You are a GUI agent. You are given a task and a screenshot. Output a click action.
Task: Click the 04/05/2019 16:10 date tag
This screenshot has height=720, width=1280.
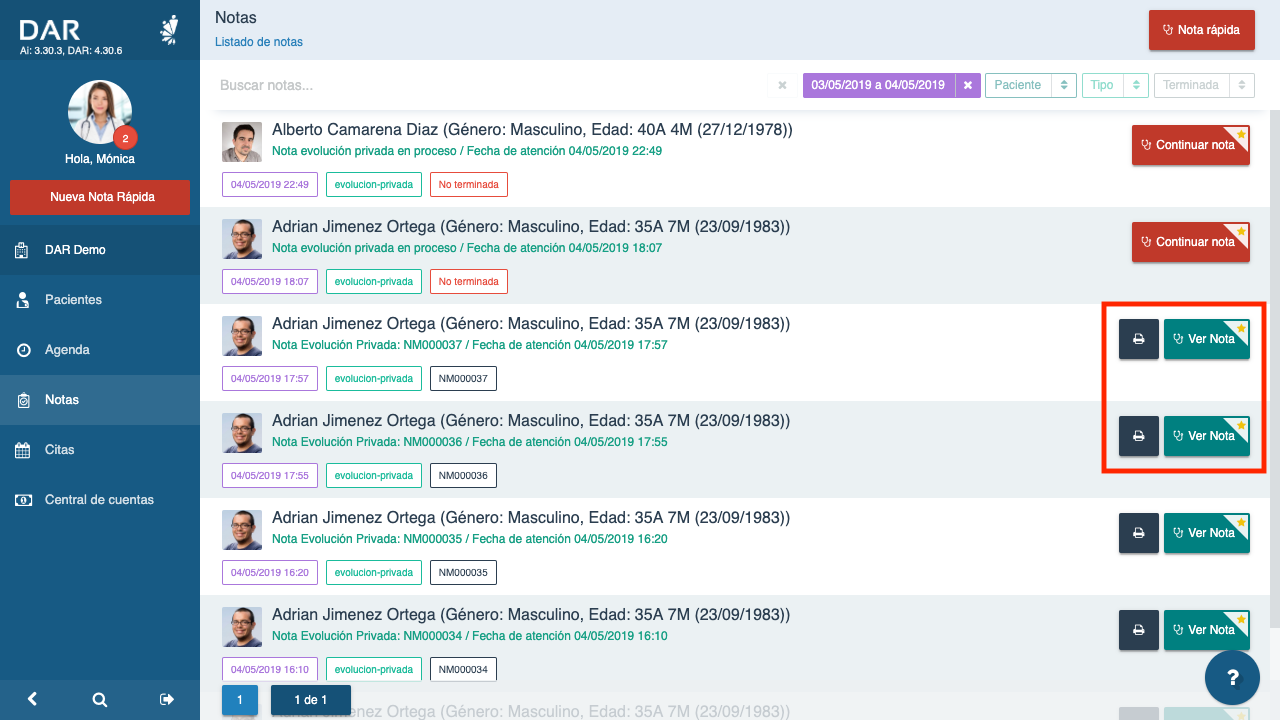tap(270, 670)
